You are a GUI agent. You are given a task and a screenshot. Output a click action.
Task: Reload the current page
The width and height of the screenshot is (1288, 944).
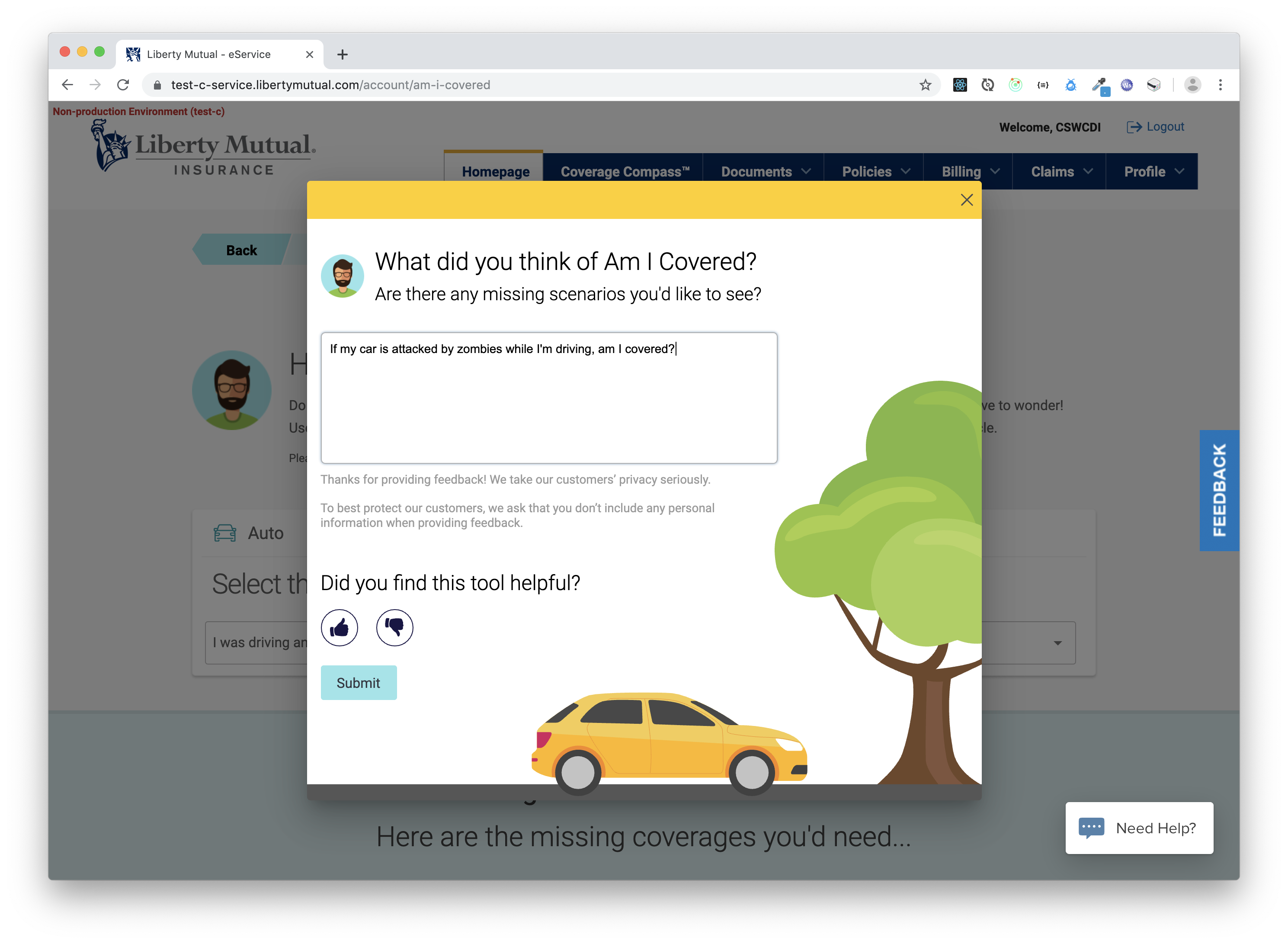(x=123, y=84)
